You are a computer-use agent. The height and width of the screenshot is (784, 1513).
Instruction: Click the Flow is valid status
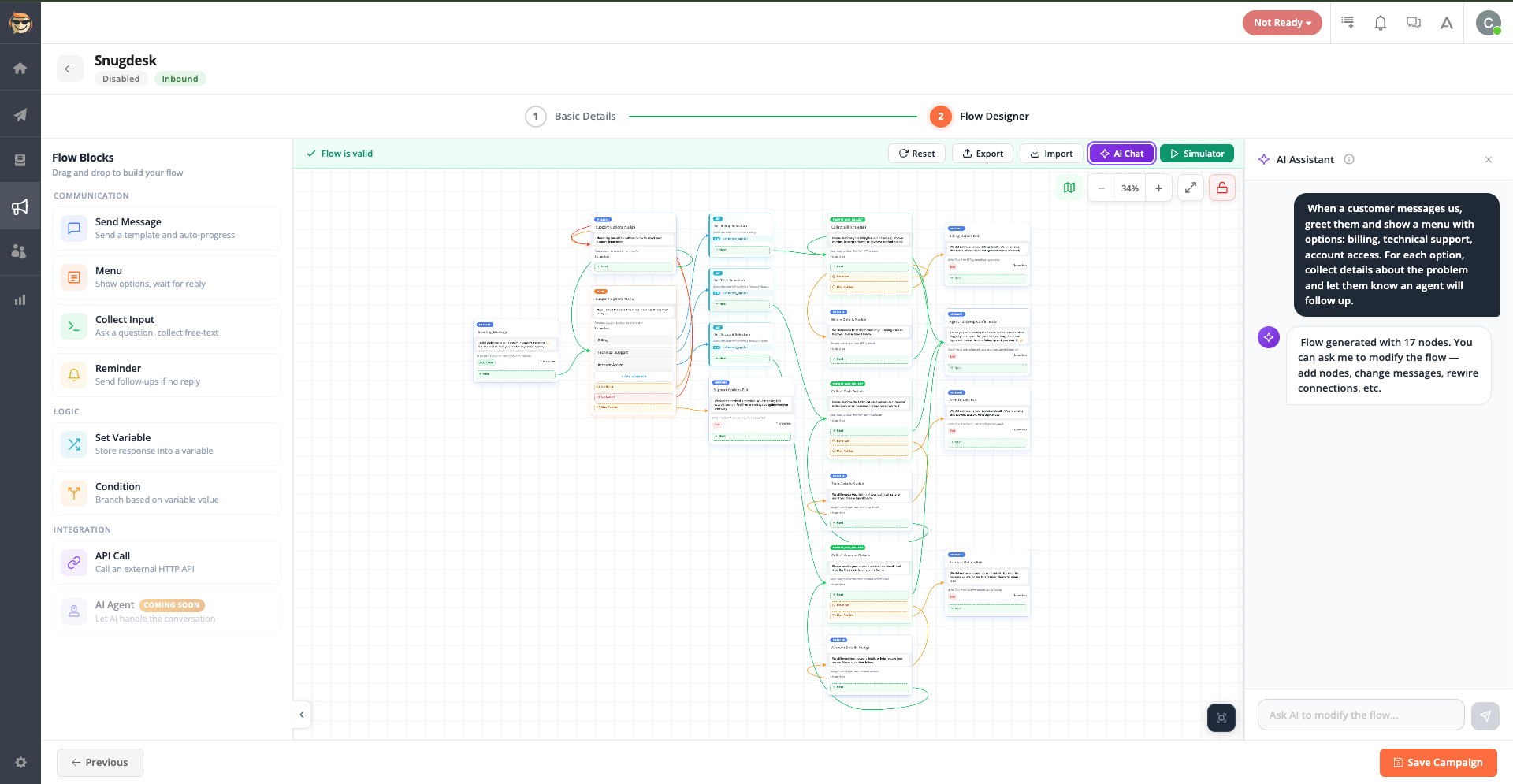click(x=340, y=154)
